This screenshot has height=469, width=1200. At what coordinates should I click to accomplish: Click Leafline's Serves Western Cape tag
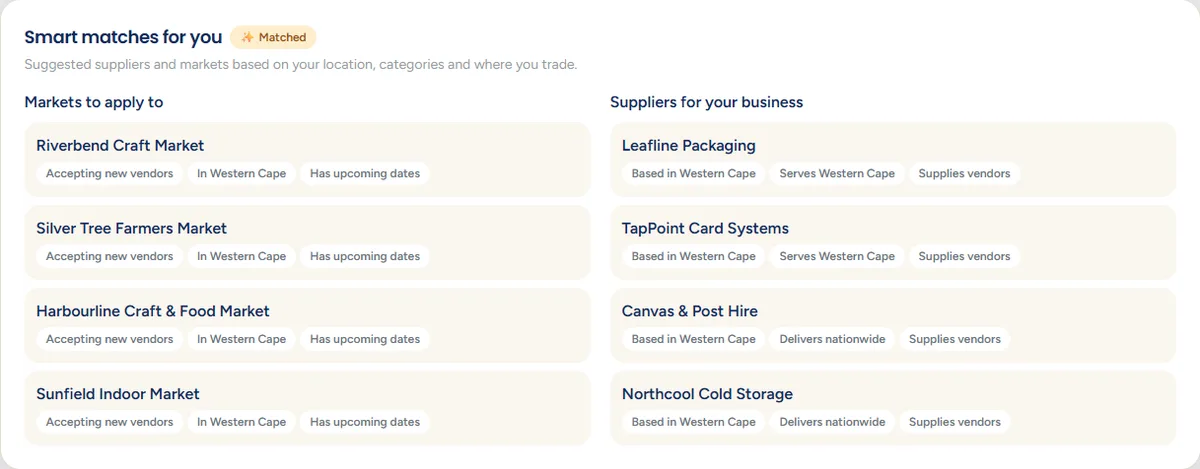(x=837, y=173)
